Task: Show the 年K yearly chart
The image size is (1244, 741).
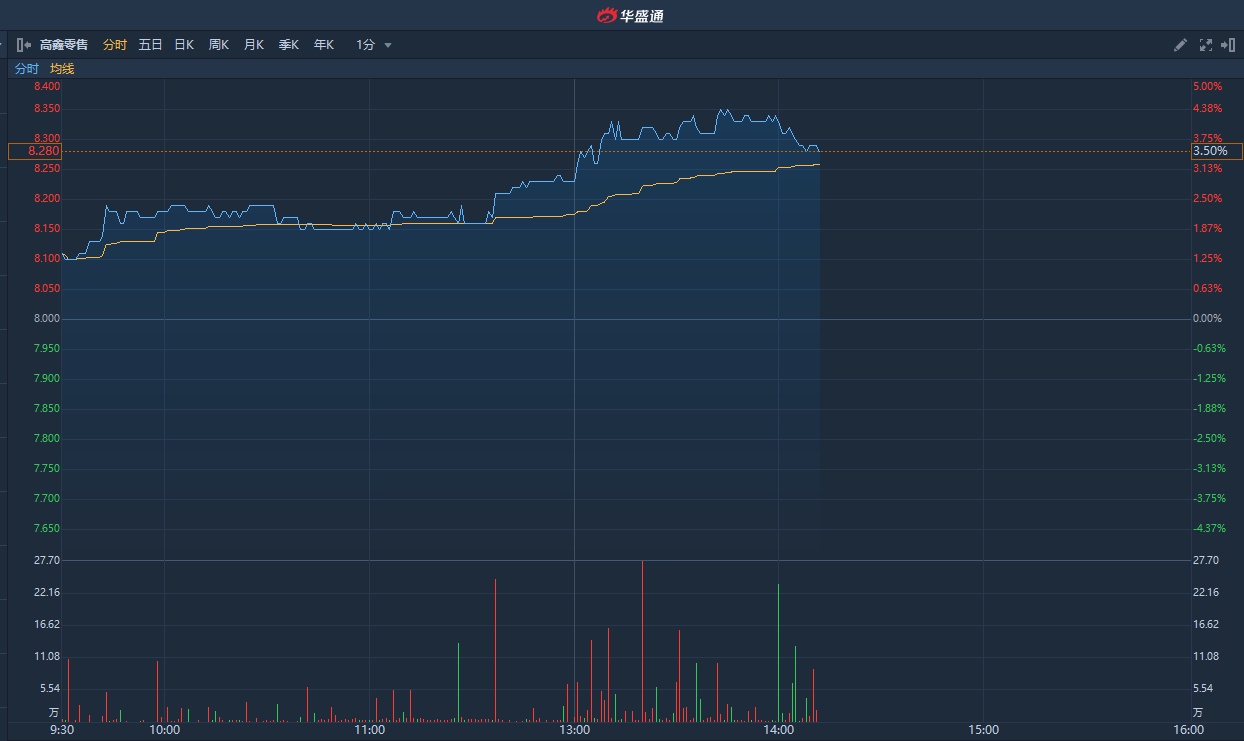Action: (x=324, y=45)
